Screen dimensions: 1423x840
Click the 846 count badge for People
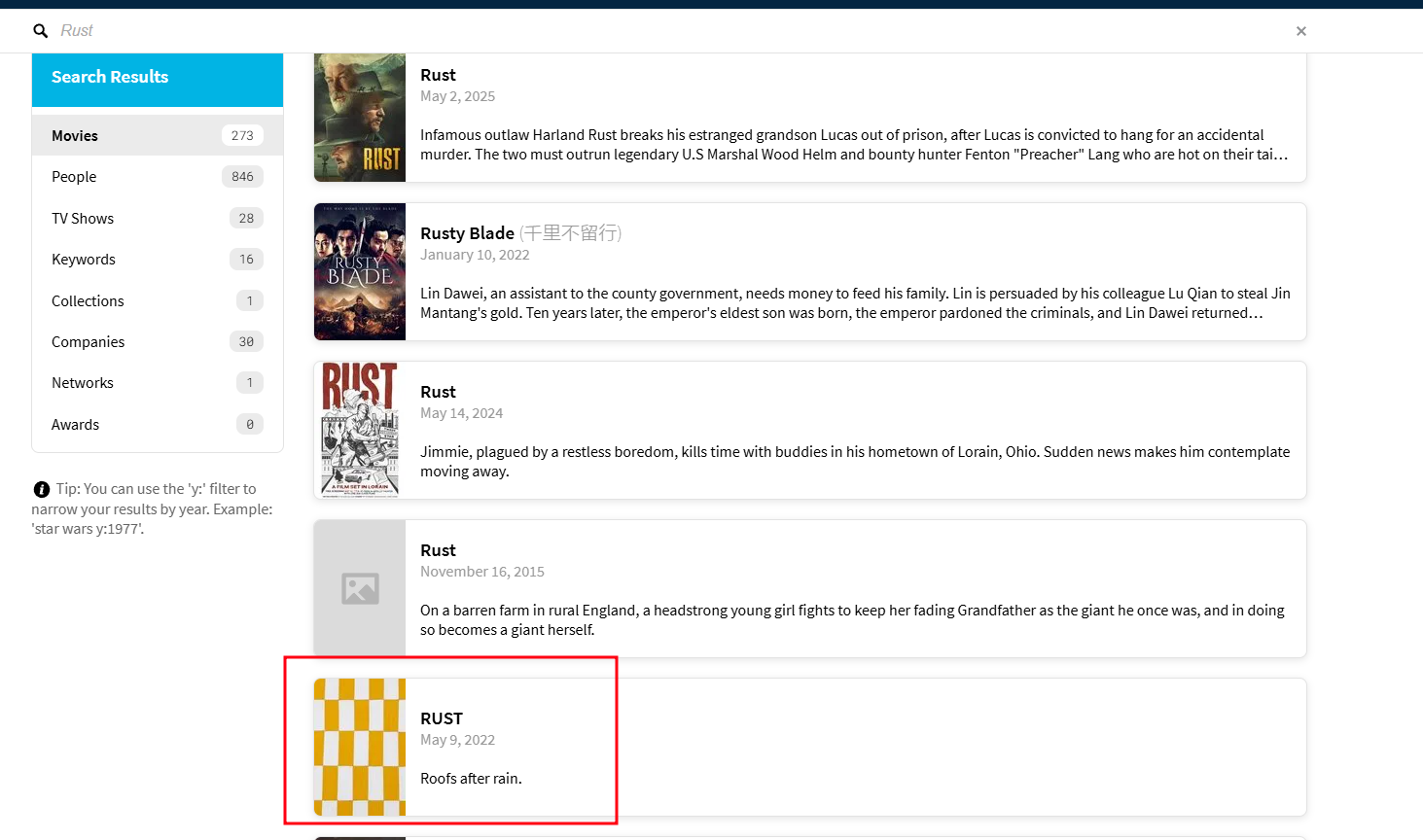pos(242,177)
